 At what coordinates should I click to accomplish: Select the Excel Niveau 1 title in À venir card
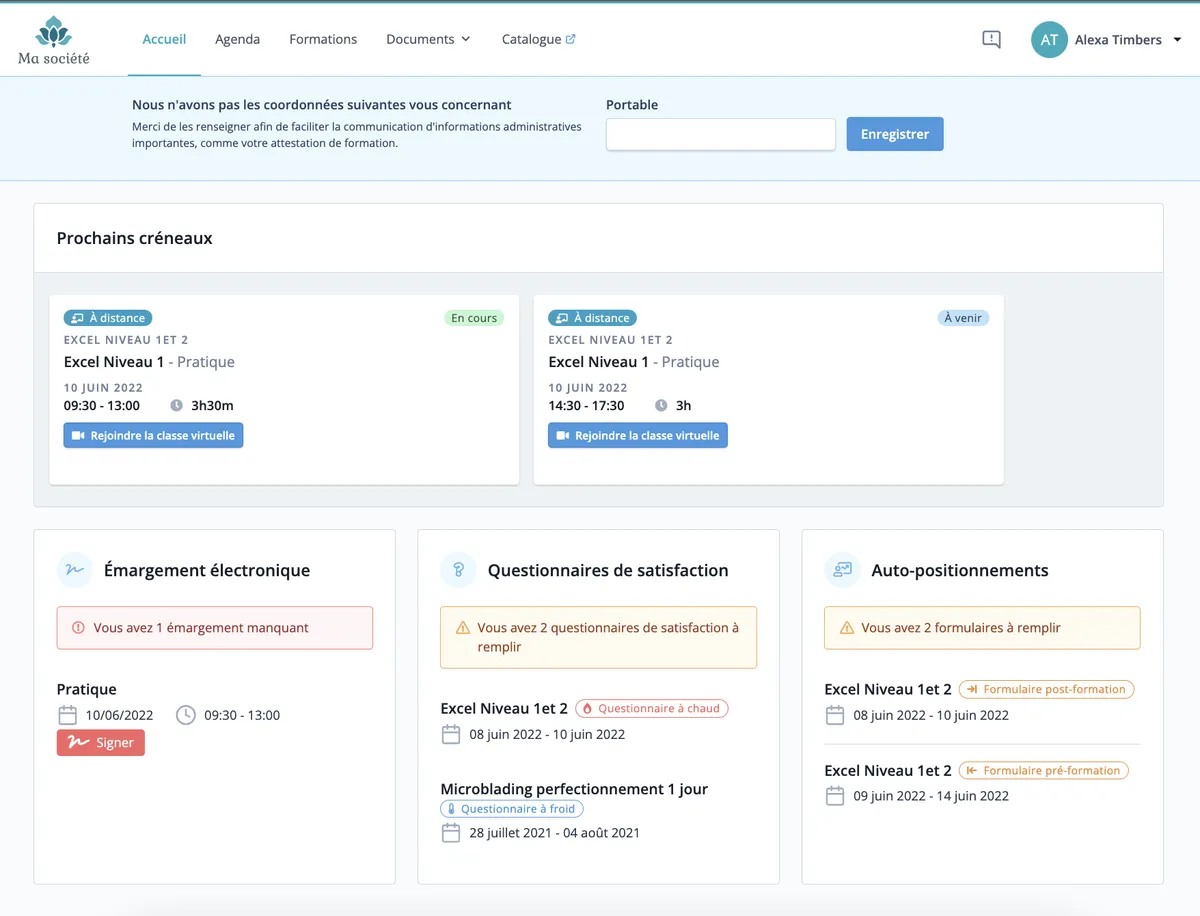pyautogui.click(x=598, y=362)
